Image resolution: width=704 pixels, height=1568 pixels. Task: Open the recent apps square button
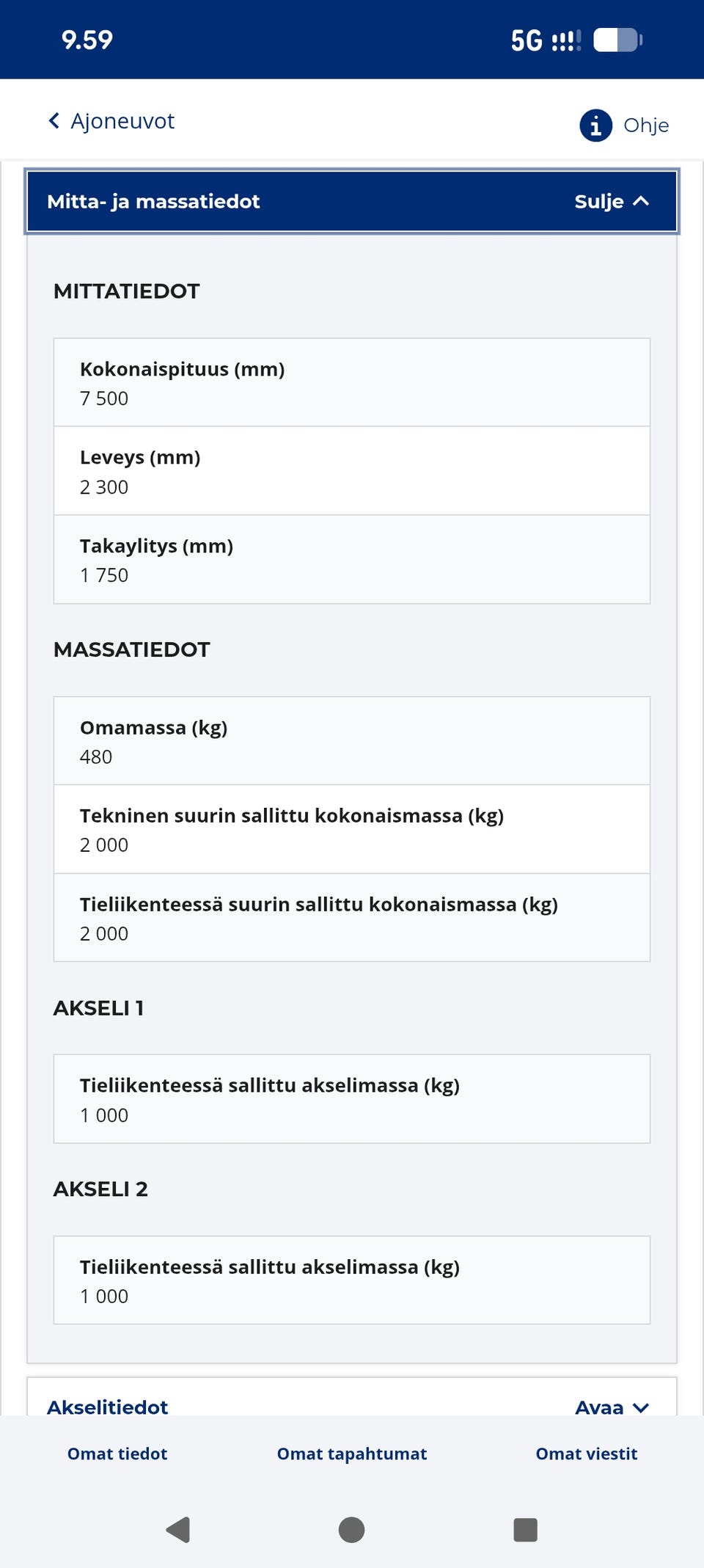click(x=525, y=1530)
